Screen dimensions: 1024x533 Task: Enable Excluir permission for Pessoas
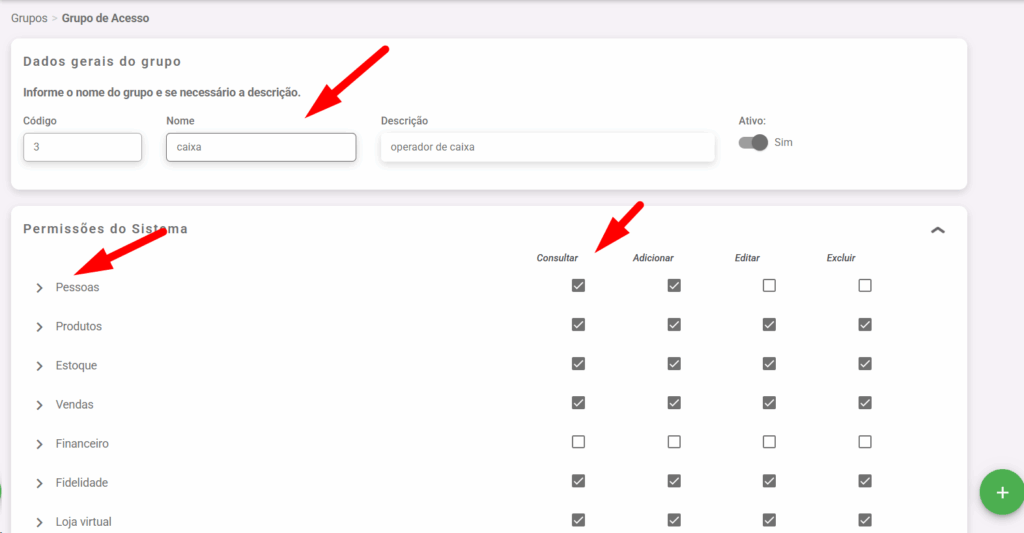[865, 286]
